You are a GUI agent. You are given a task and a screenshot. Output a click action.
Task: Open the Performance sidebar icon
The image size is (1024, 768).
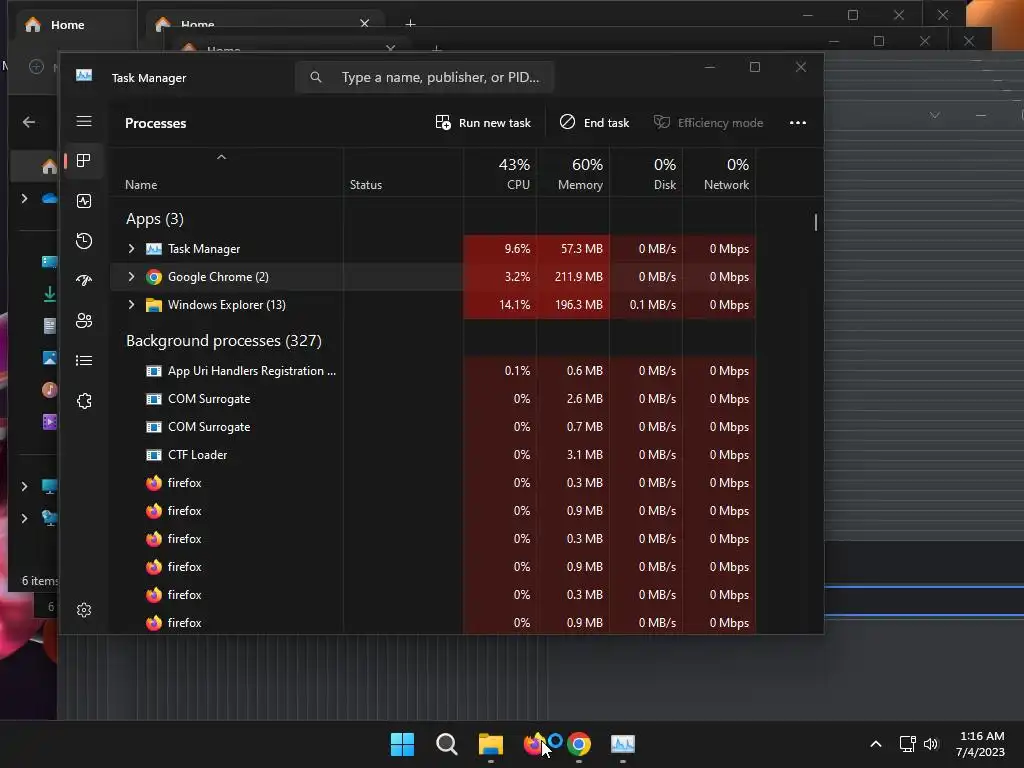pos(84,201)
